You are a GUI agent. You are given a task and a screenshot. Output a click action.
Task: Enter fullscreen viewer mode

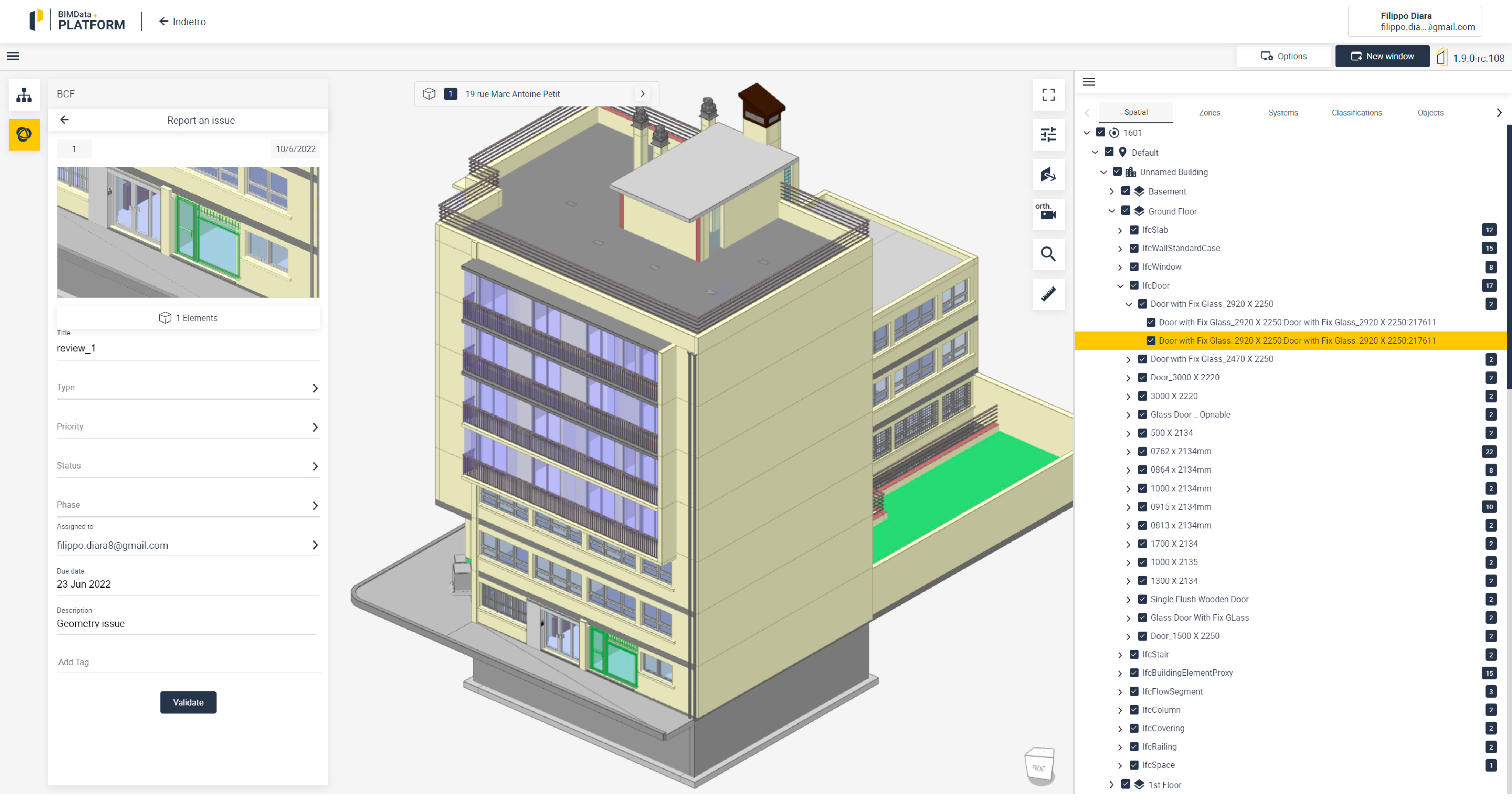[x=1048, y=95]
